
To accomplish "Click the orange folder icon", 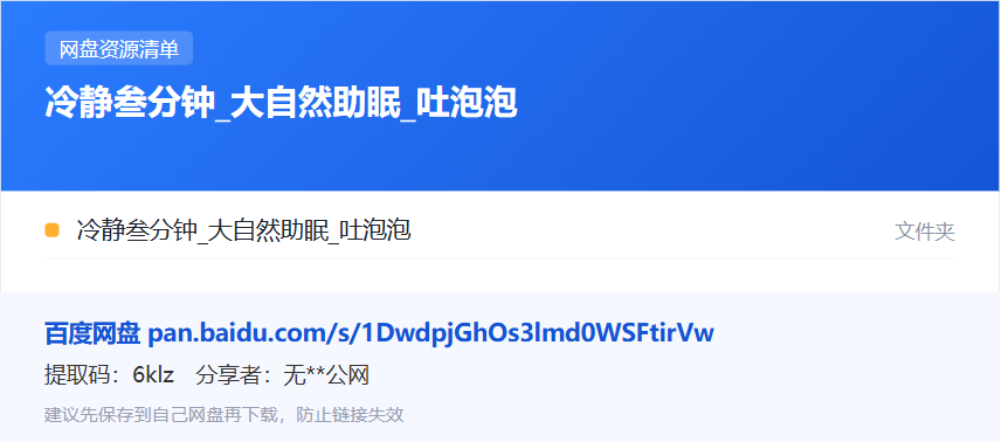I will pyautogui.click(x=52, y=230).
